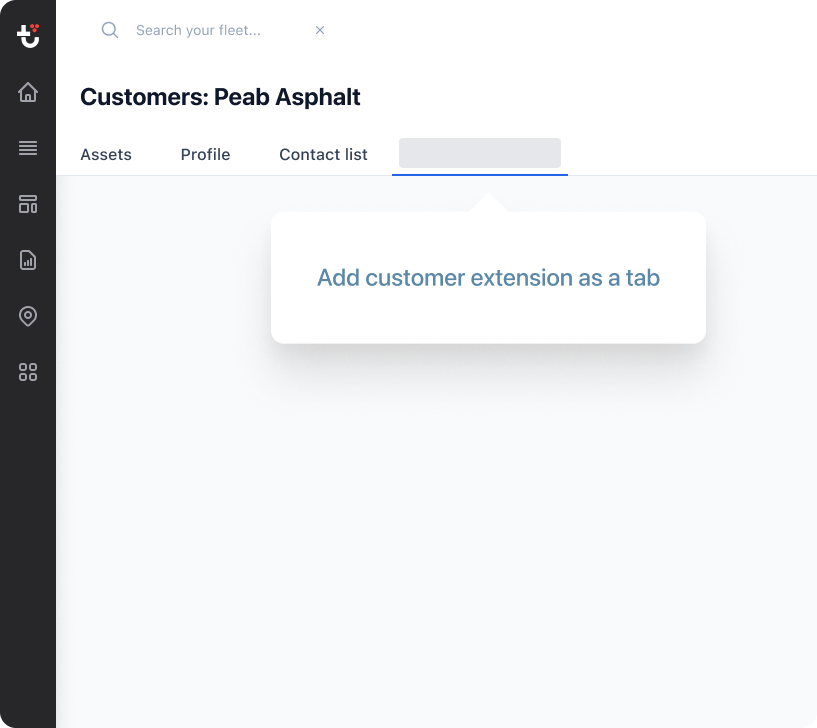
Task: Open the list view icon in sidebar
Action: tap(28, 149)
